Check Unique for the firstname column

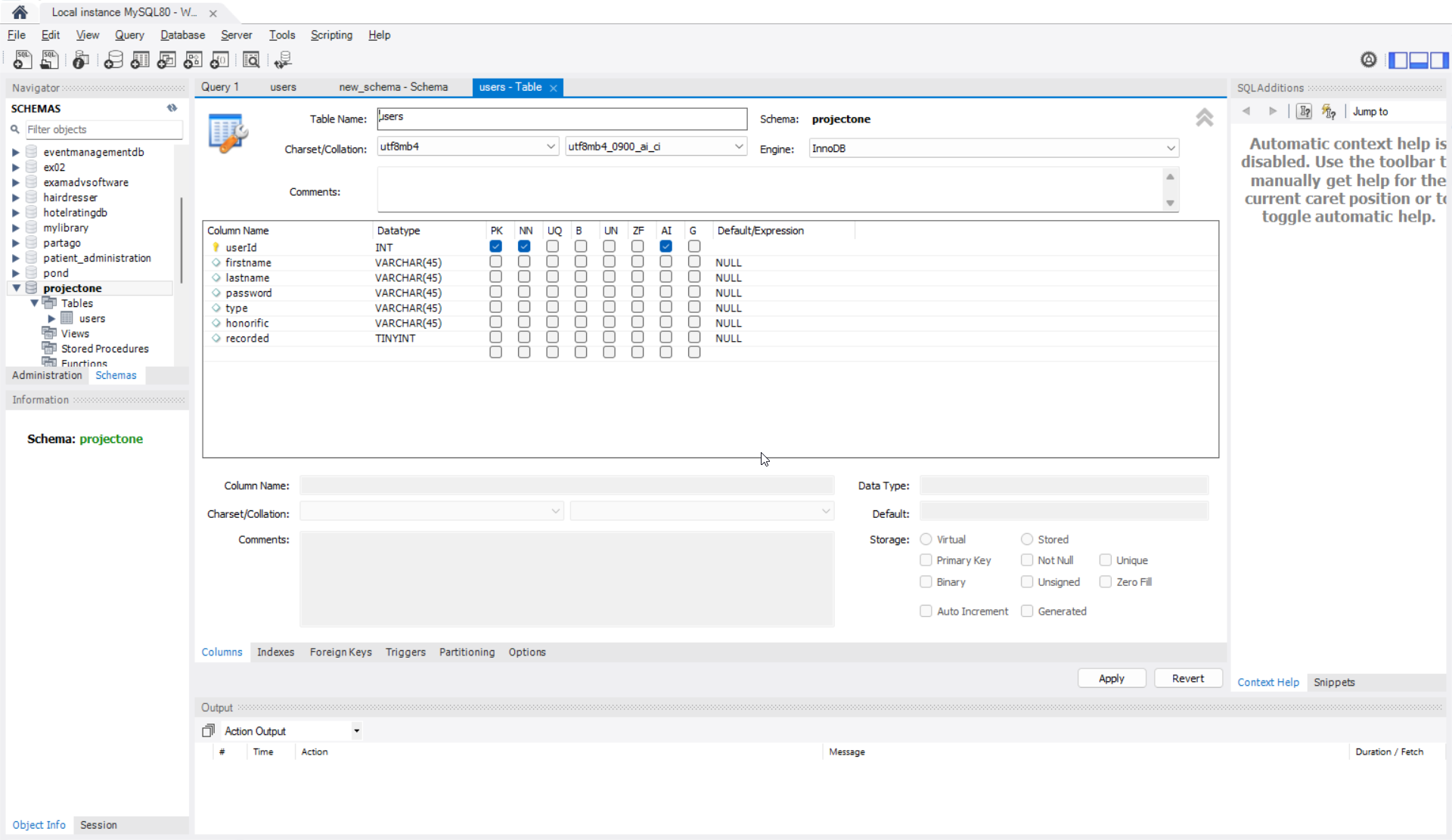553,262
